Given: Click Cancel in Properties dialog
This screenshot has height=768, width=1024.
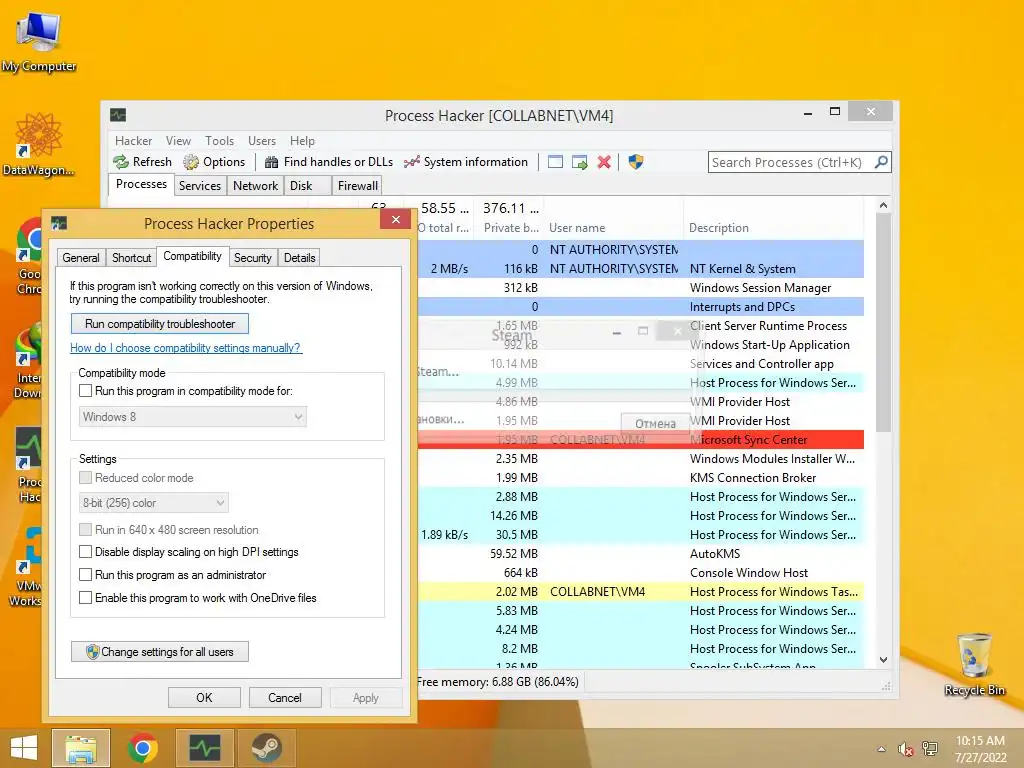Looking at the screenshot, I should point(285,697).
